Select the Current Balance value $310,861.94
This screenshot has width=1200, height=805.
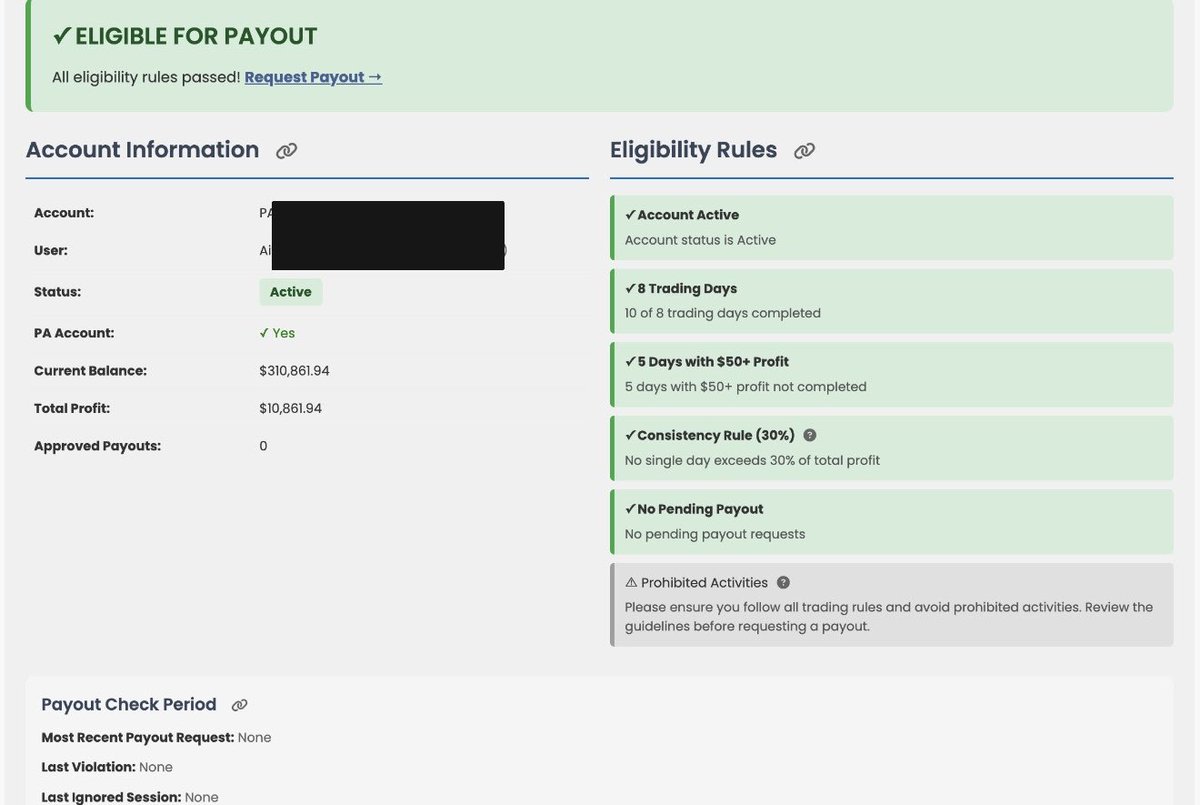(x=294, y=371)
